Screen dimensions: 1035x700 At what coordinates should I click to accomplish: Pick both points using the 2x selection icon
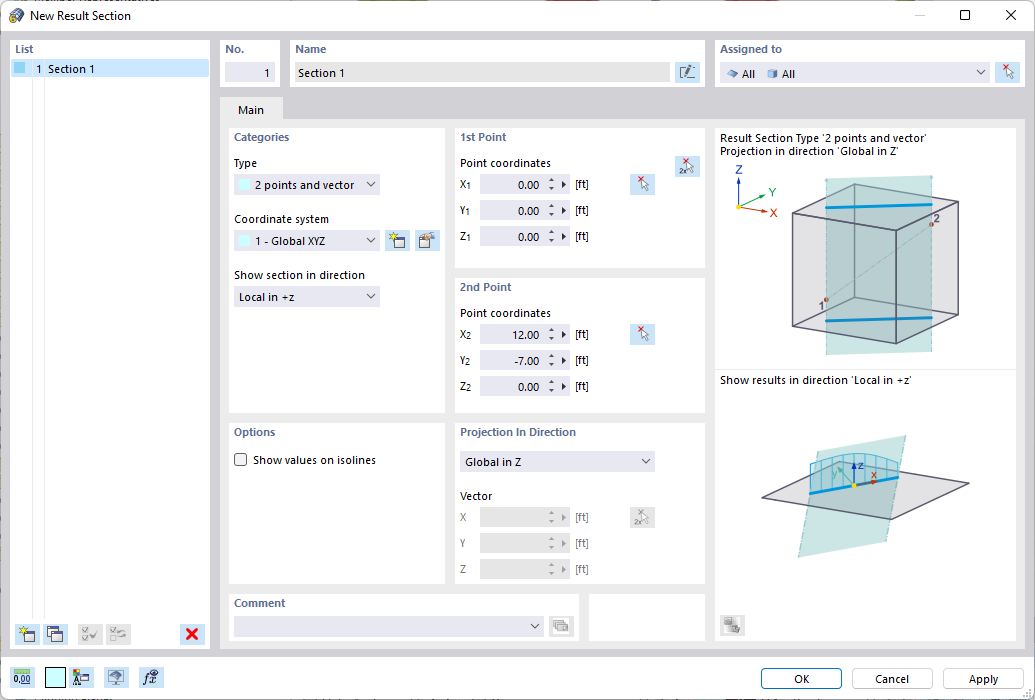coord(687,166)
